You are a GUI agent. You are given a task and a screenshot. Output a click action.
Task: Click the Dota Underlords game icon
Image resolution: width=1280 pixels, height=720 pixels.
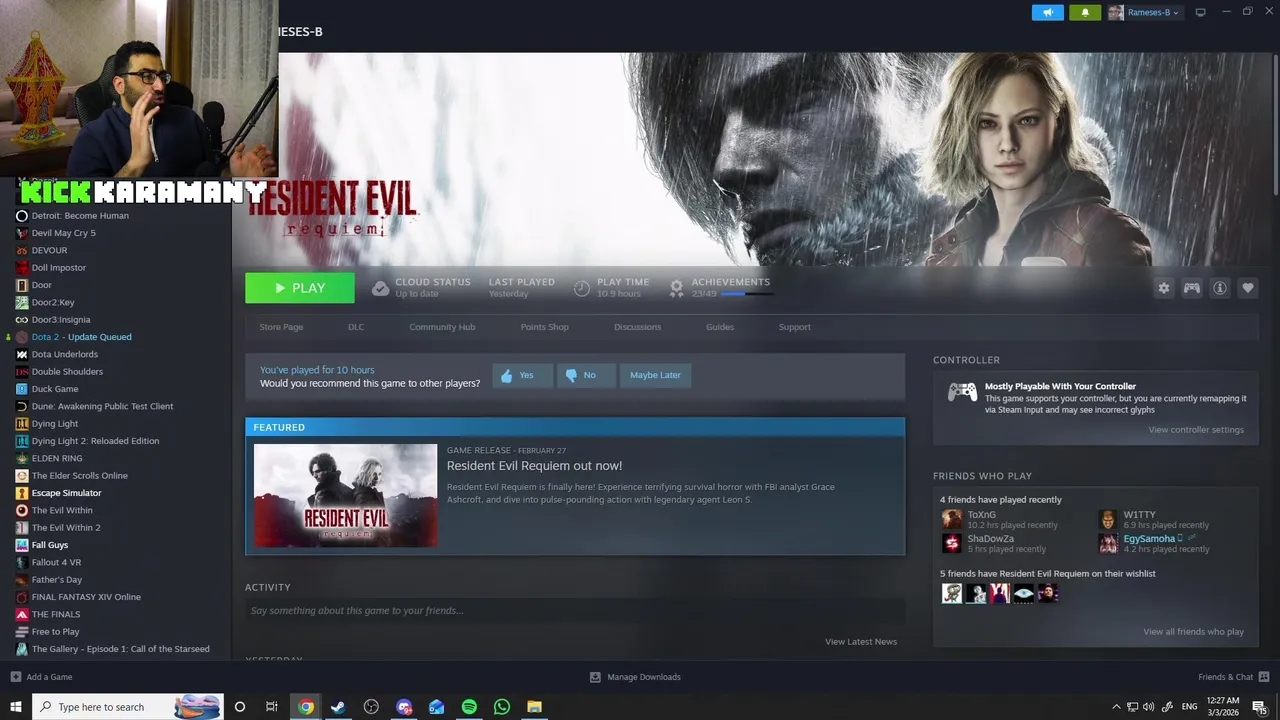(22, 354)
